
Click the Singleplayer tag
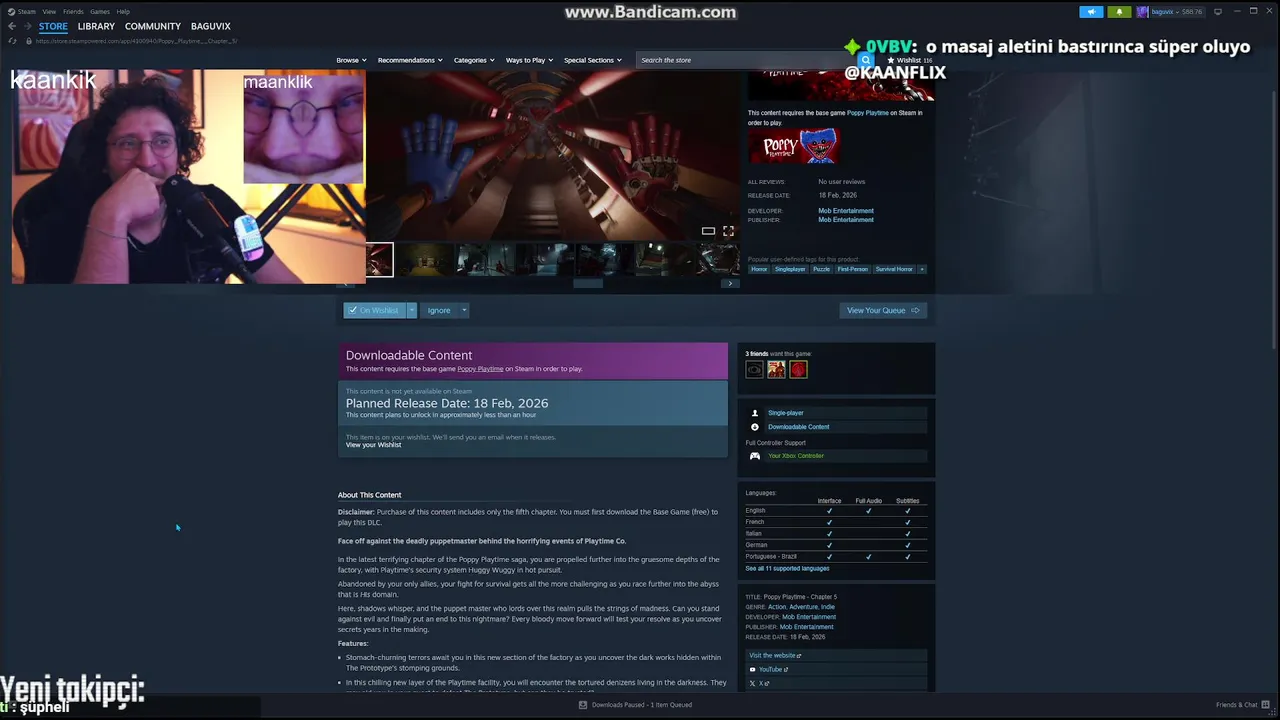tap(790, 269)
